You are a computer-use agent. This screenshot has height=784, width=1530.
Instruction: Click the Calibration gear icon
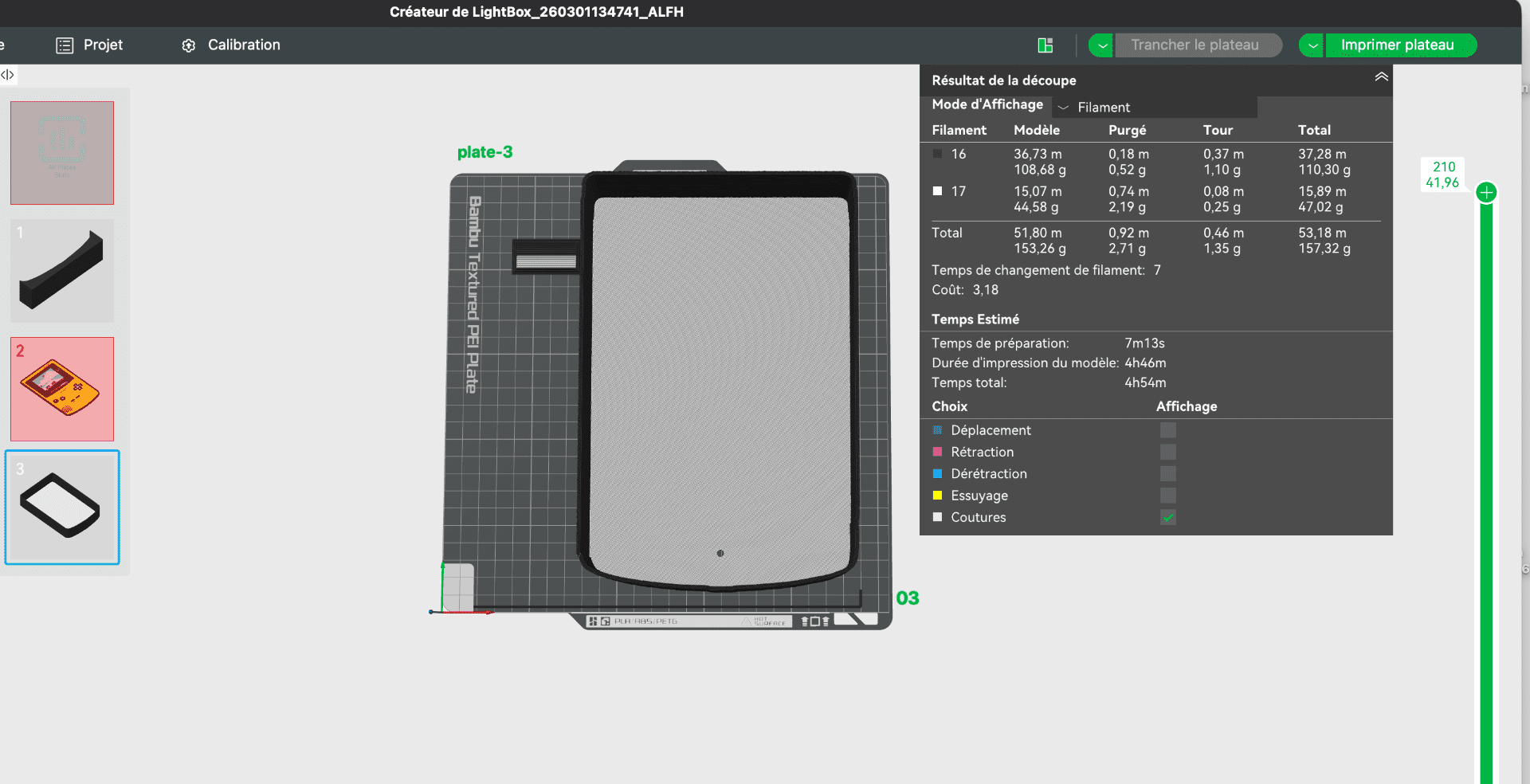pos(189,45)
